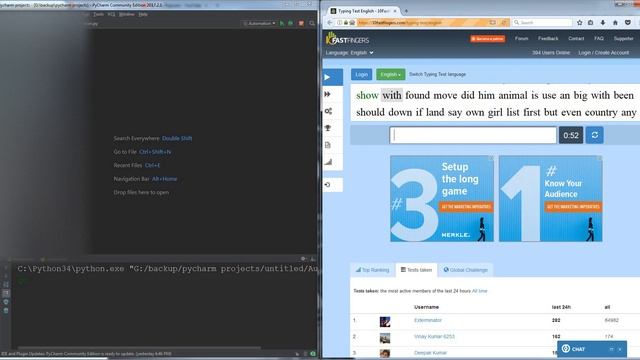Click the history arrow icon below sidebar
This screenshot has width=640, height=360.
(x=327, y=184)
